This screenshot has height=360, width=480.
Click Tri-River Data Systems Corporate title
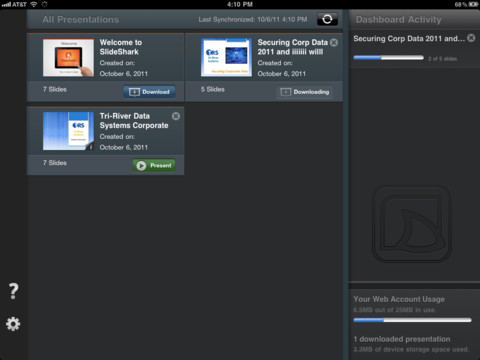[x=134, y=121]
